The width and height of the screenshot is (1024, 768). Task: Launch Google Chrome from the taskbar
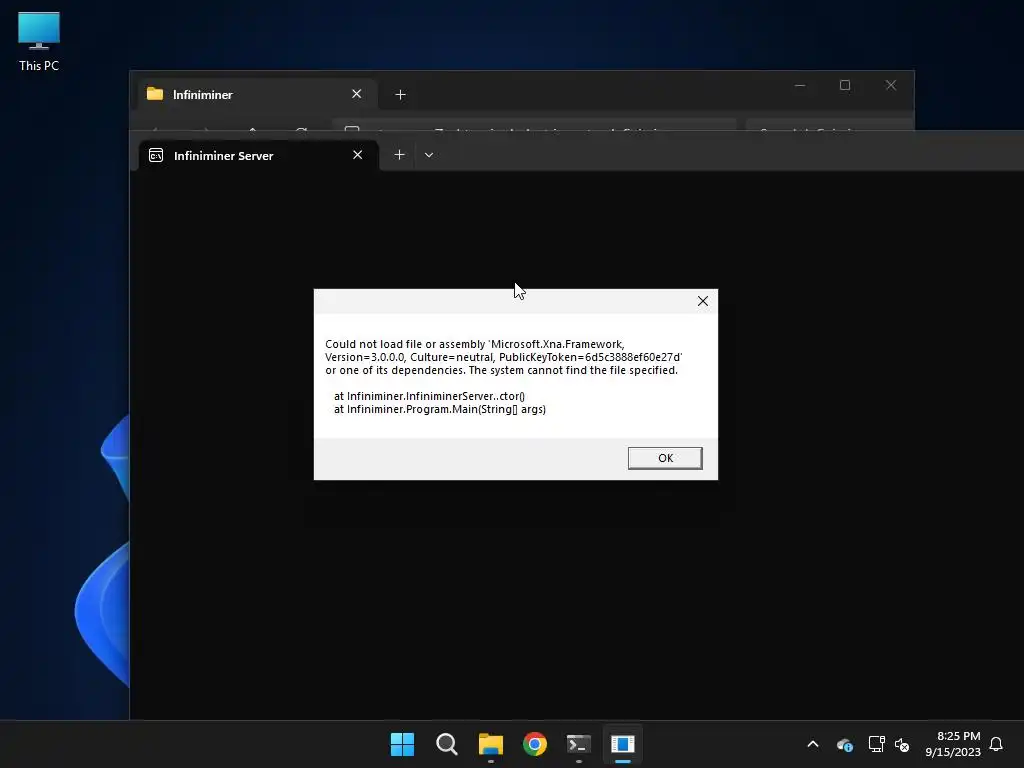point(535,744)
